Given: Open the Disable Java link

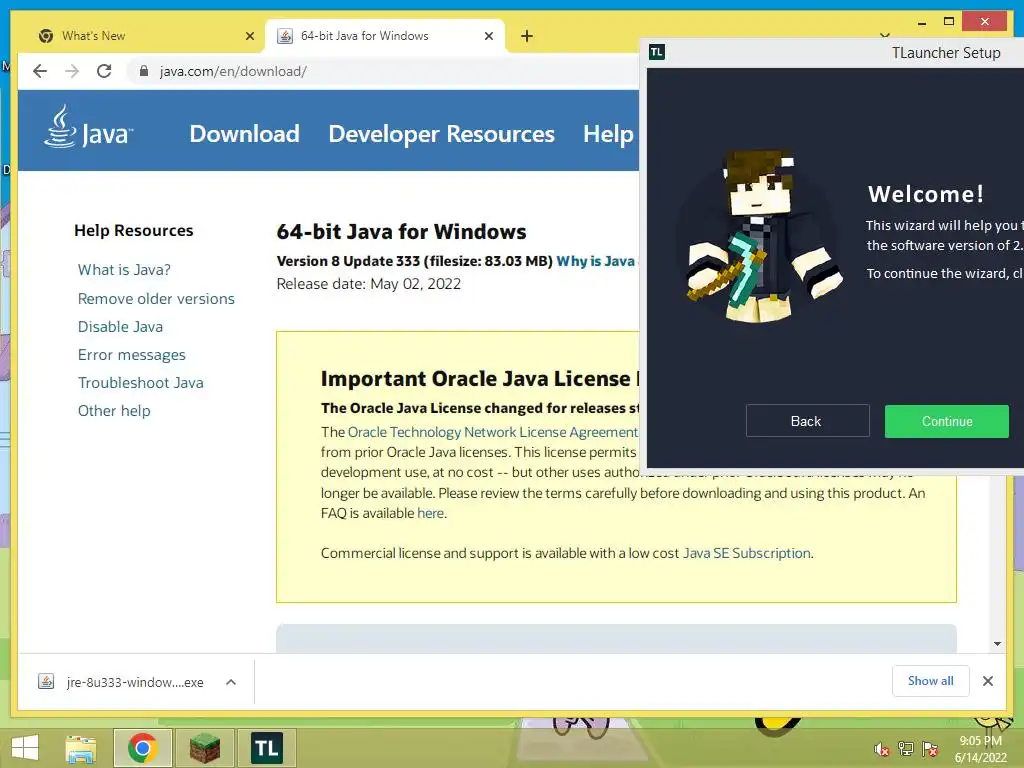Looking at the screenshot, I should pyautogui.click(x=120, y=327).
